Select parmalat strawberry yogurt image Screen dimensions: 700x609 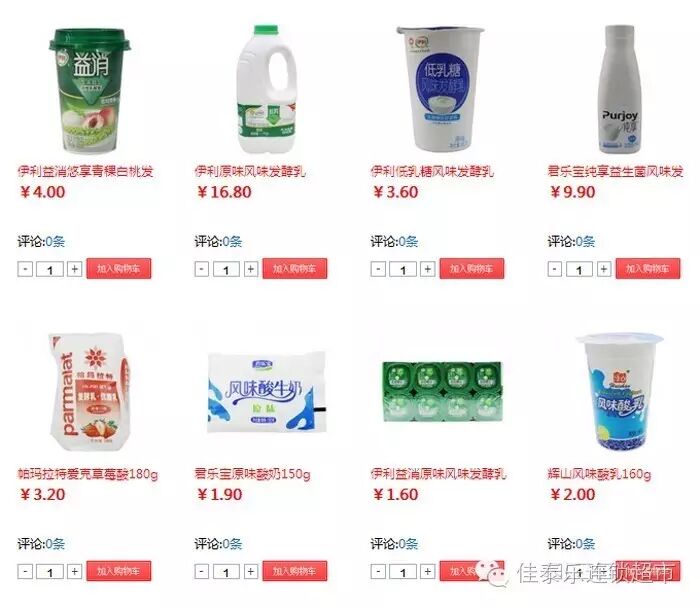point(89,392)
